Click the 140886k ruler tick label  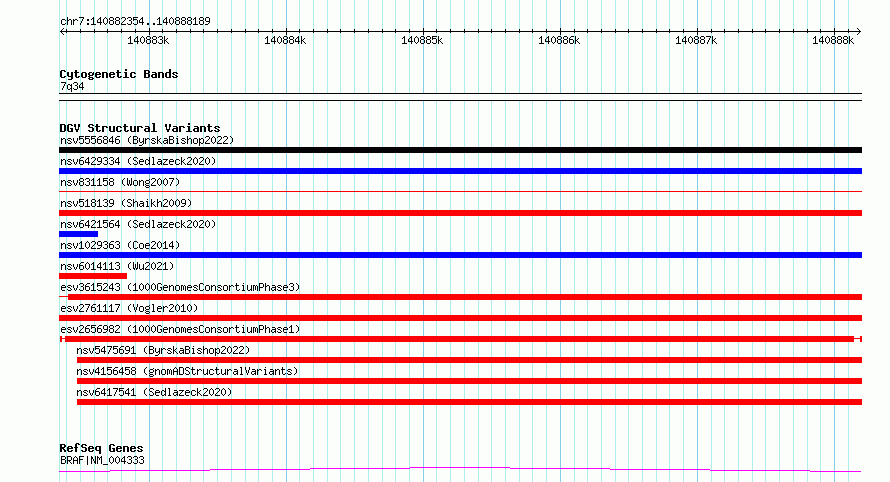559,40
